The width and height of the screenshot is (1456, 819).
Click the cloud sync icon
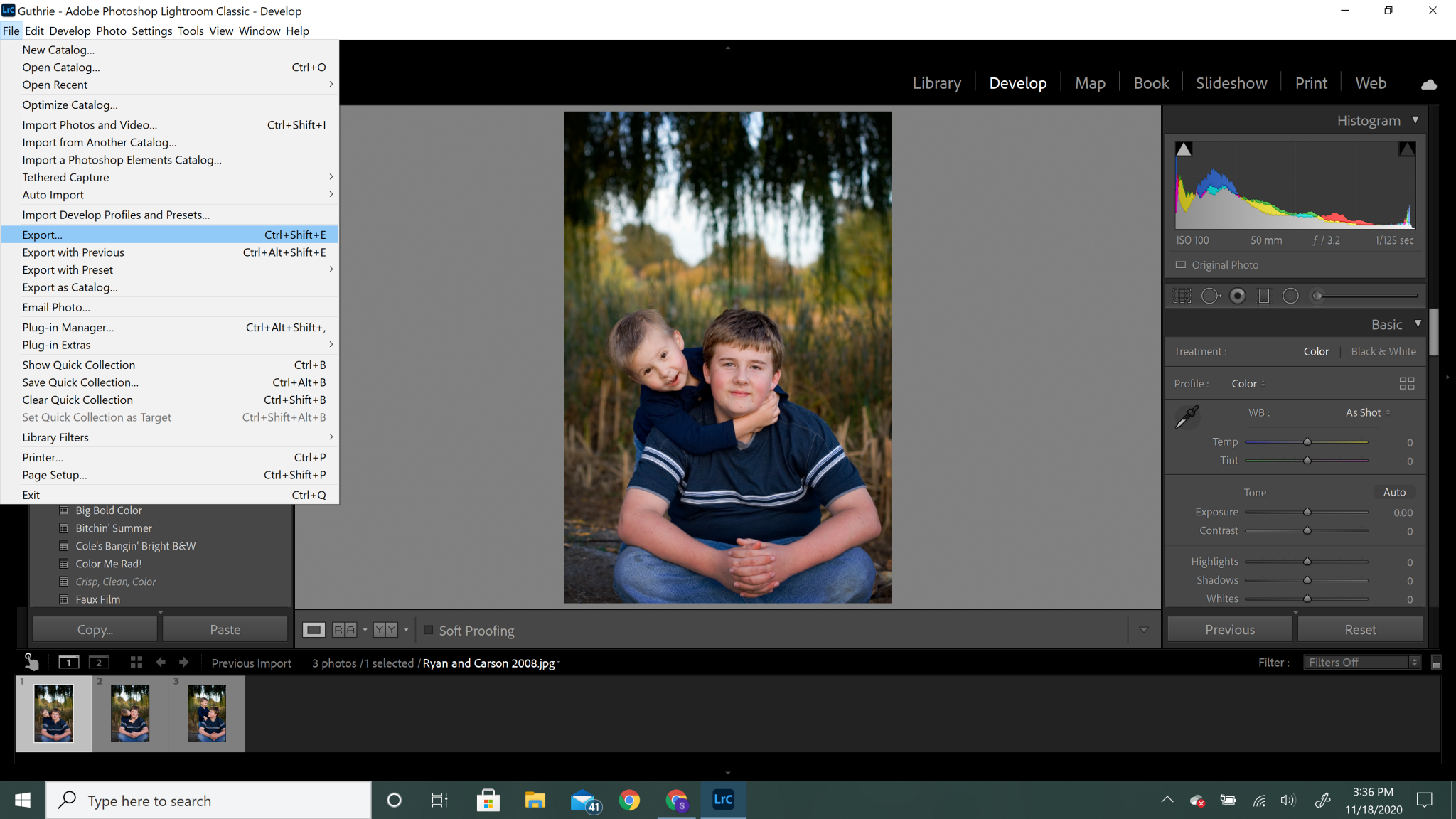point(1428,83)
